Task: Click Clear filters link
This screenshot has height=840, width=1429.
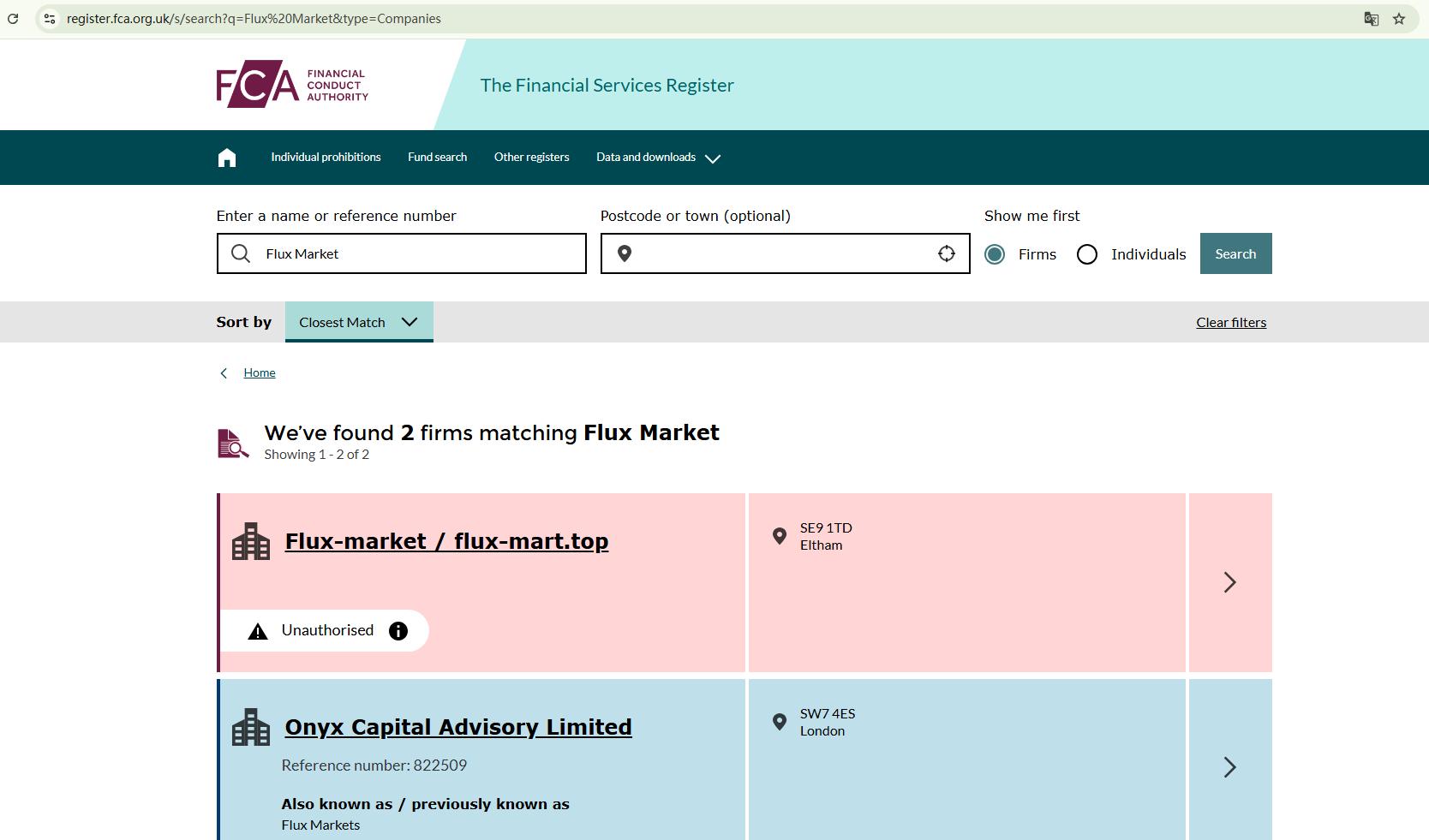Action: pos(1231,323)
